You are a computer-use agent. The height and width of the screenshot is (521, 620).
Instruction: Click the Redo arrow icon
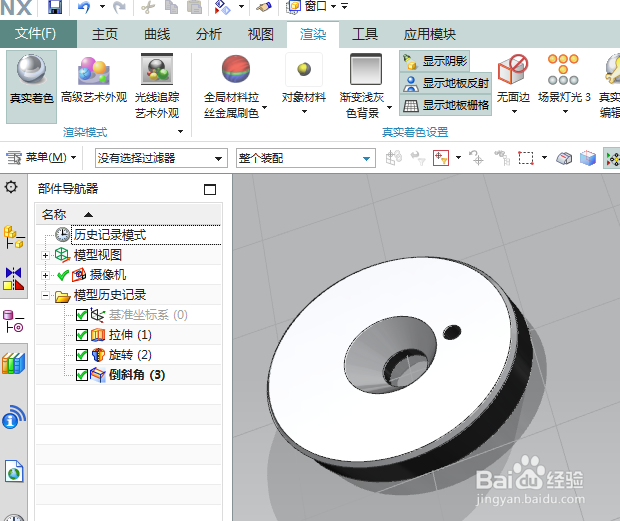119,7
